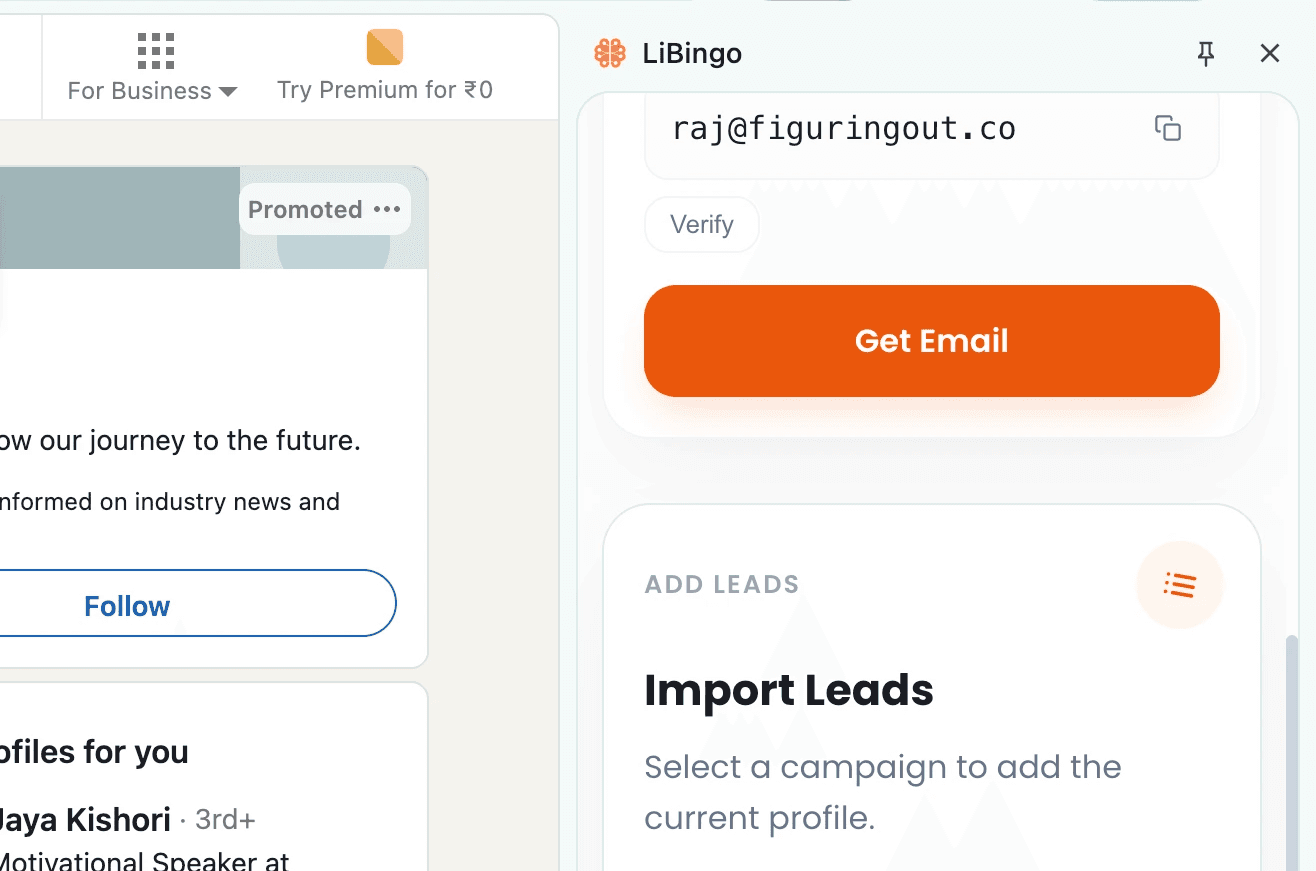
Task: Open the promoted post three-dots menu
Action: (x=387, y=209)
